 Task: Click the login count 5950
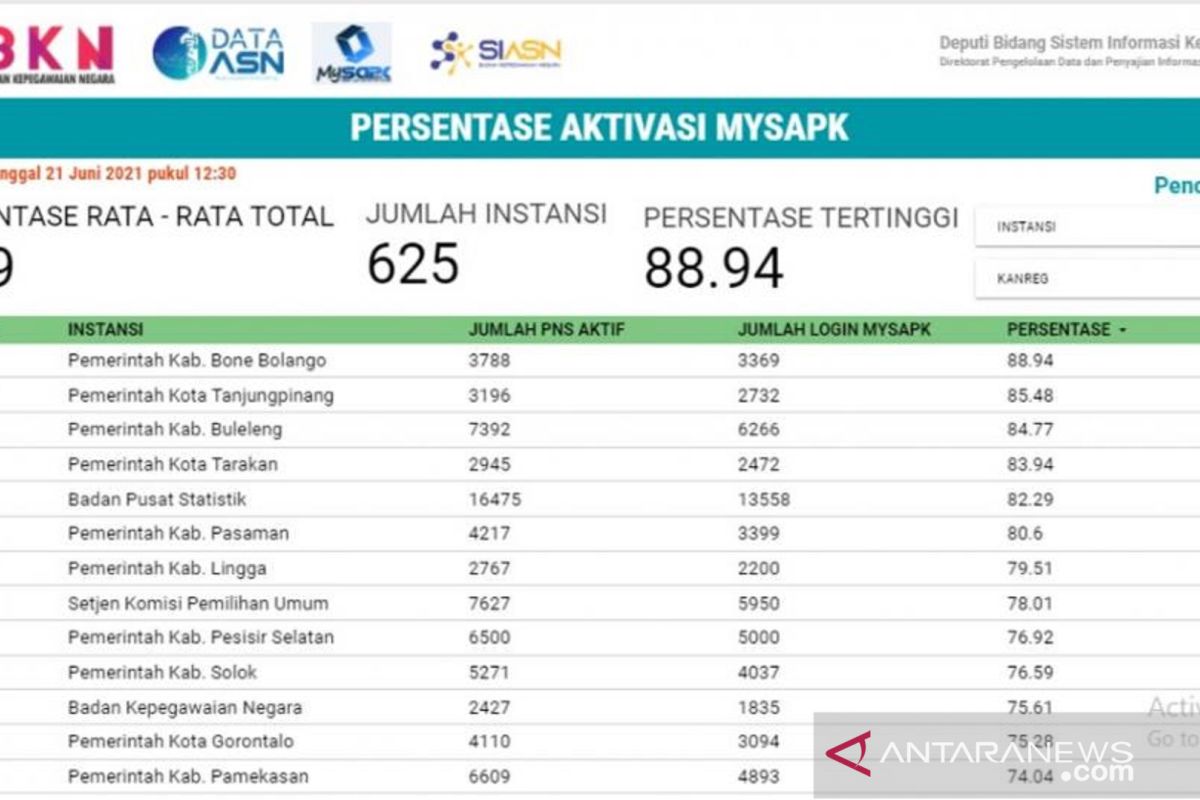(x=758, y=603)
